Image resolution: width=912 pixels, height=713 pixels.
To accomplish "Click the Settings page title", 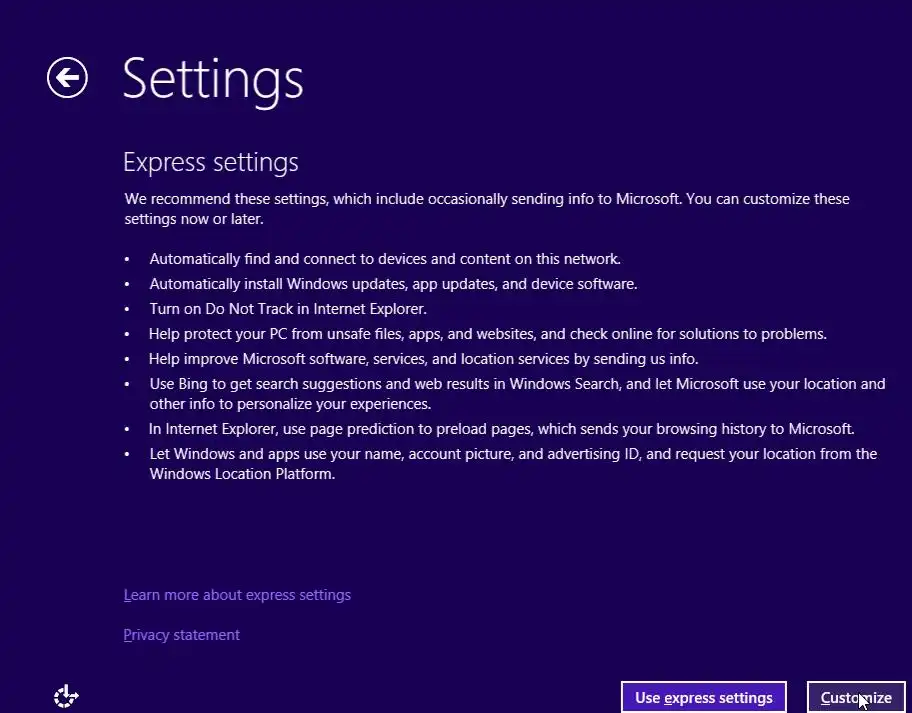I will pos(212,78).
